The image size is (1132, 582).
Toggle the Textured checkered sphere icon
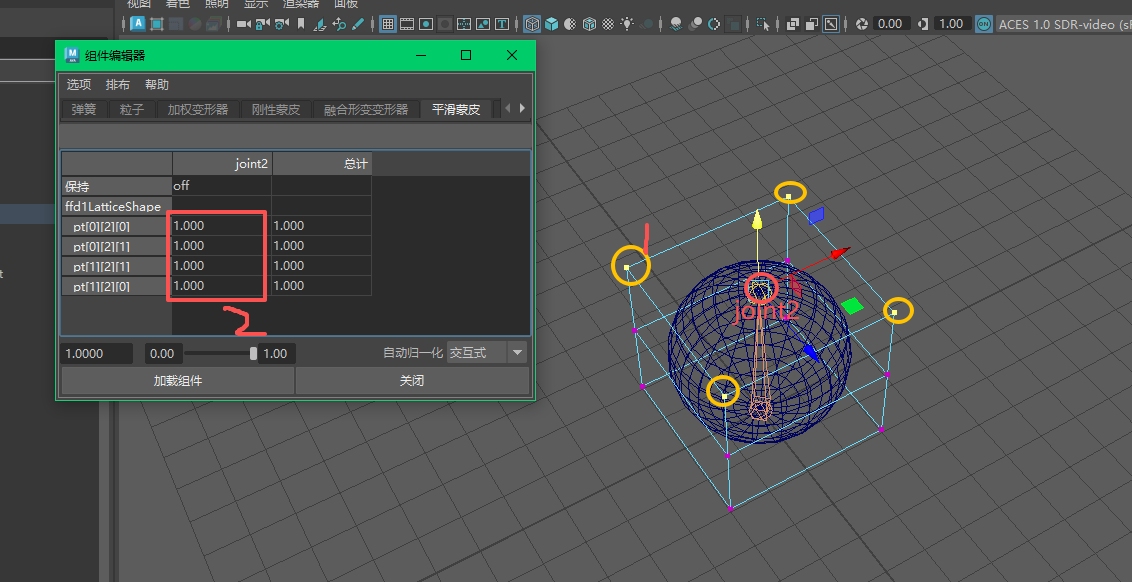[x=608, y=24]
